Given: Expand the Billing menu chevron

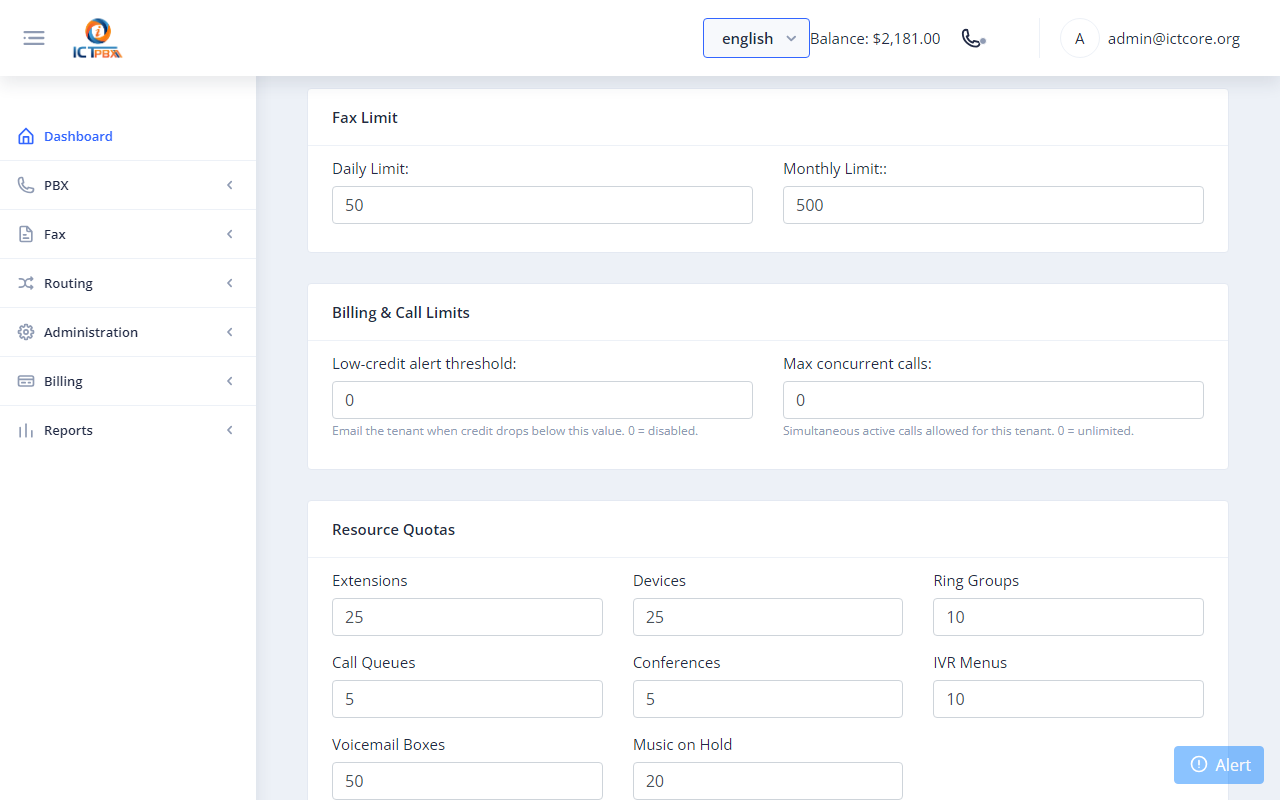Looking at the screenshot, I should click(x=230, y=381).
